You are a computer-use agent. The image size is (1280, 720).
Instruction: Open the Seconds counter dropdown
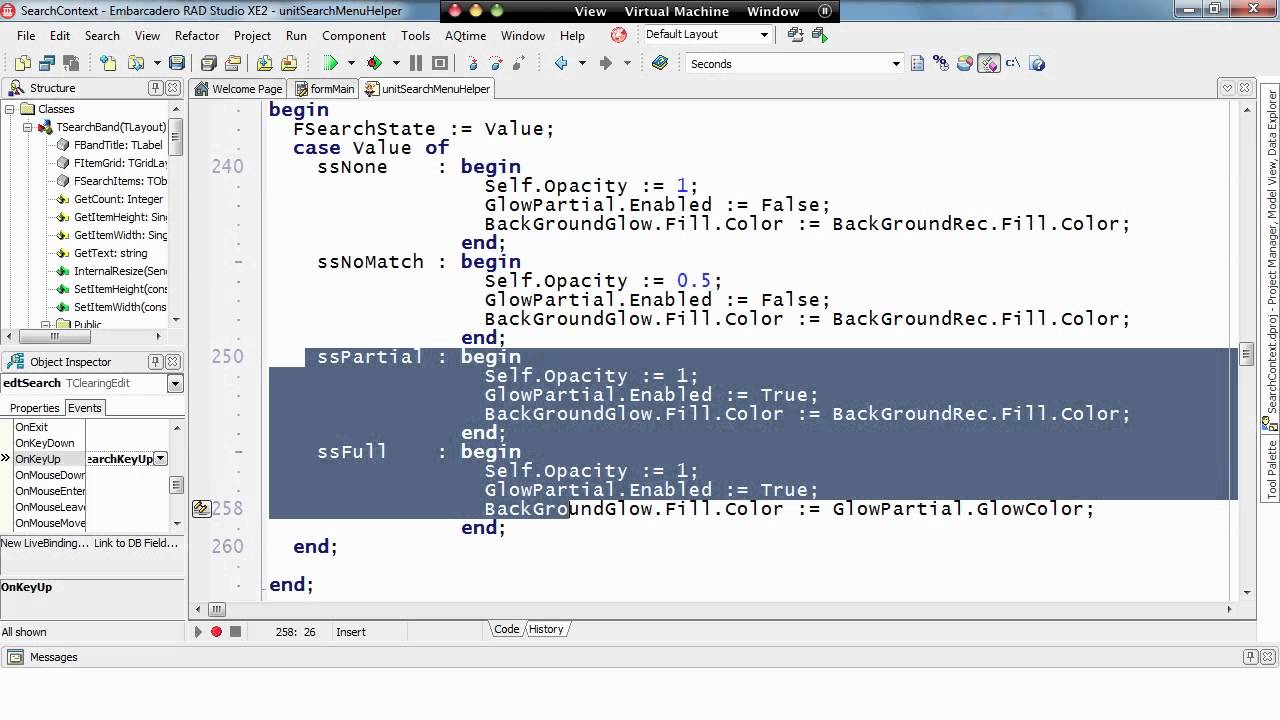[x=896, y=63]
